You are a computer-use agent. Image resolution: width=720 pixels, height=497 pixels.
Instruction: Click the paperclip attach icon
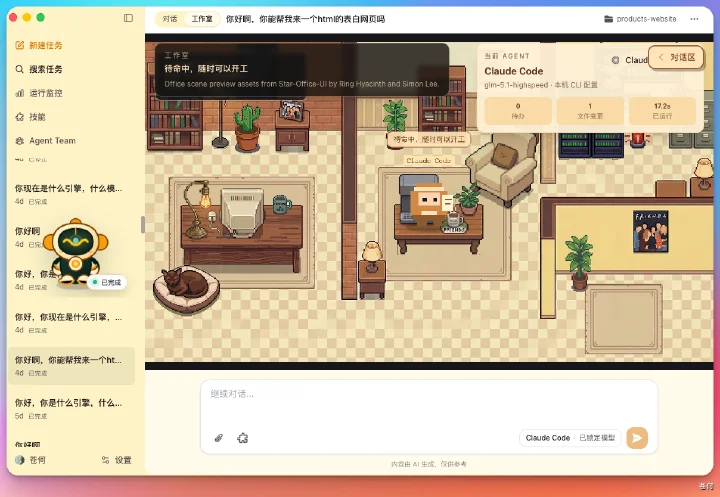pyautogui.click(x=219, y=438)
